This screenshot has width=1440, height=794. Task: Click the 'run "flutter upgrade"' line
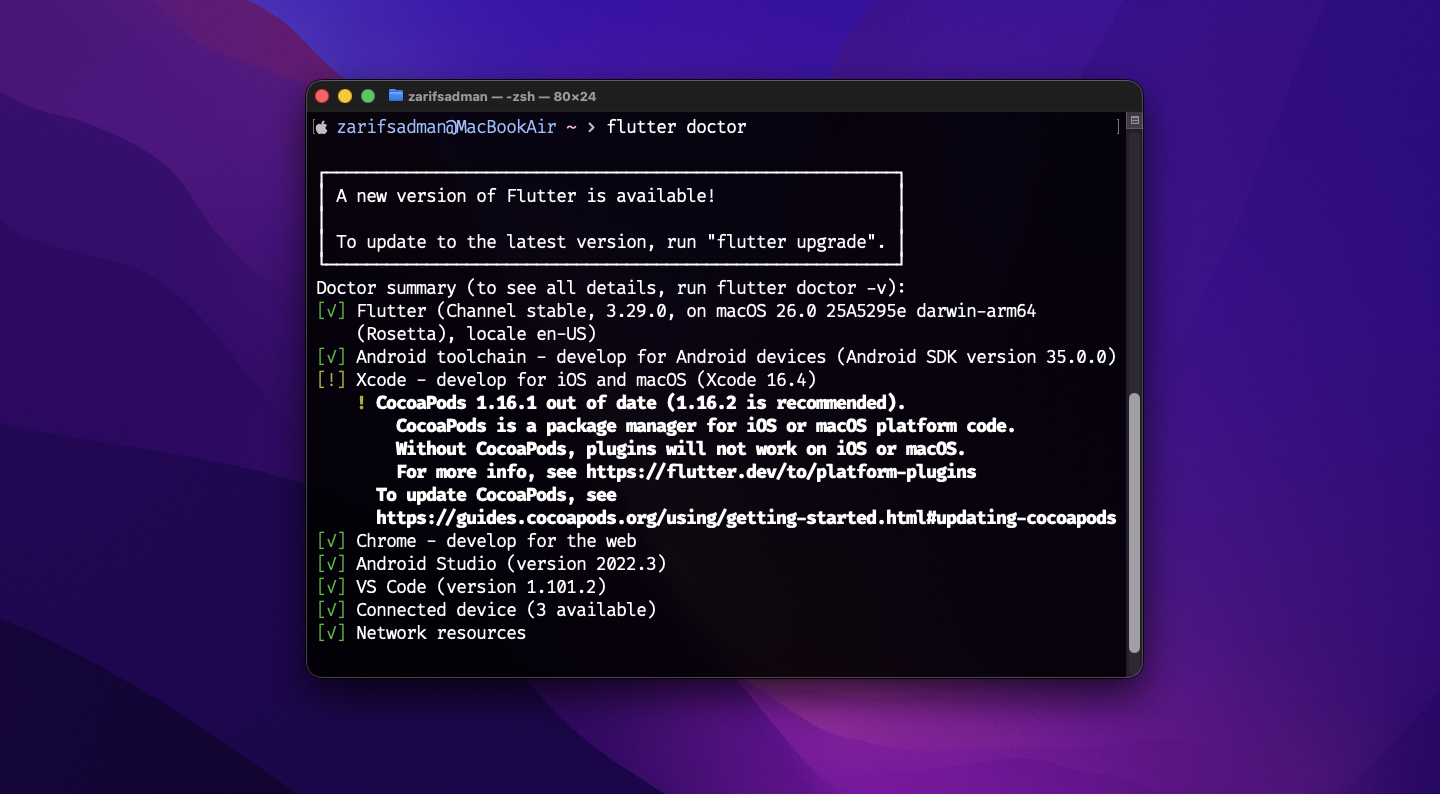point(611,242)
